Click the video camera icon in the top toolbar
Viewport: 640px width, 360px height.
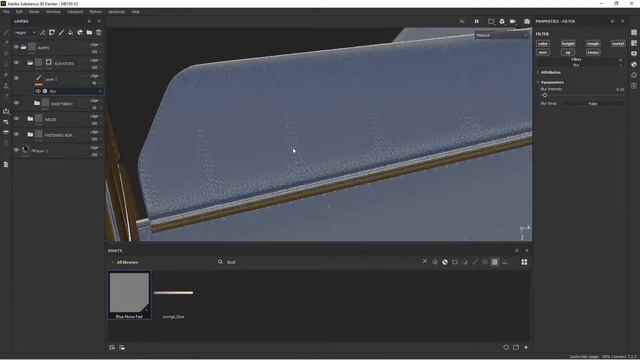513,21
